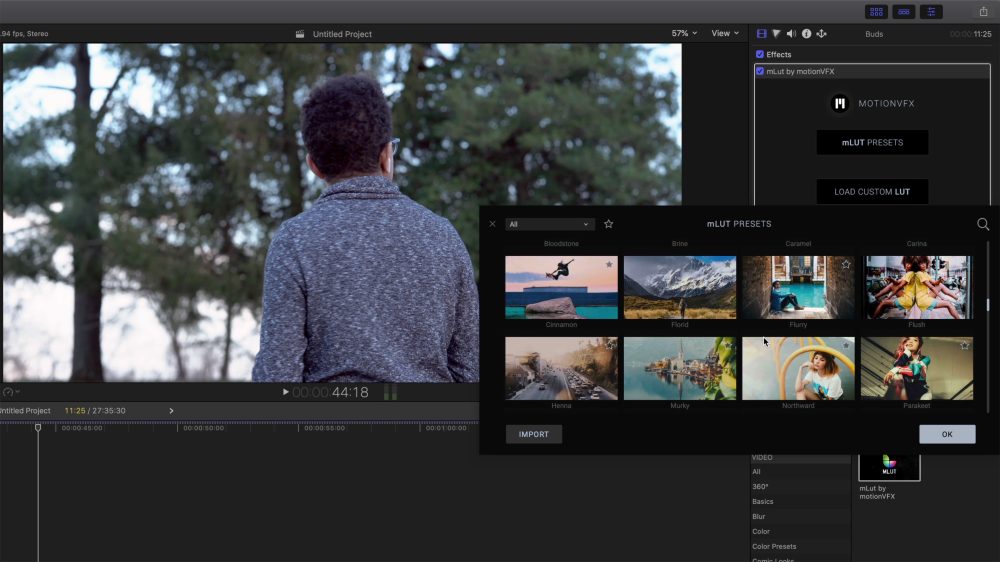Toggle the browser panel button in toolbar
The width and height of the screenshot is (1000, 562).
tap(876, 11)
